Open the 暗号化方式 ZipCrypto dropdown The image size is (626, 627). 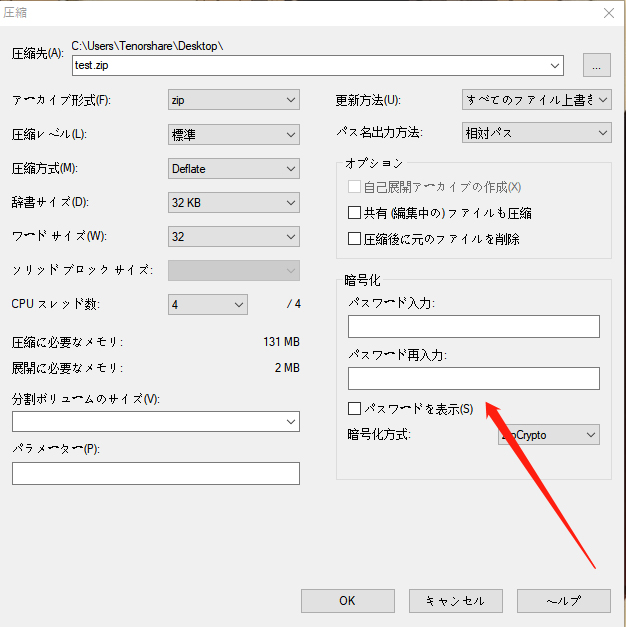549,435
